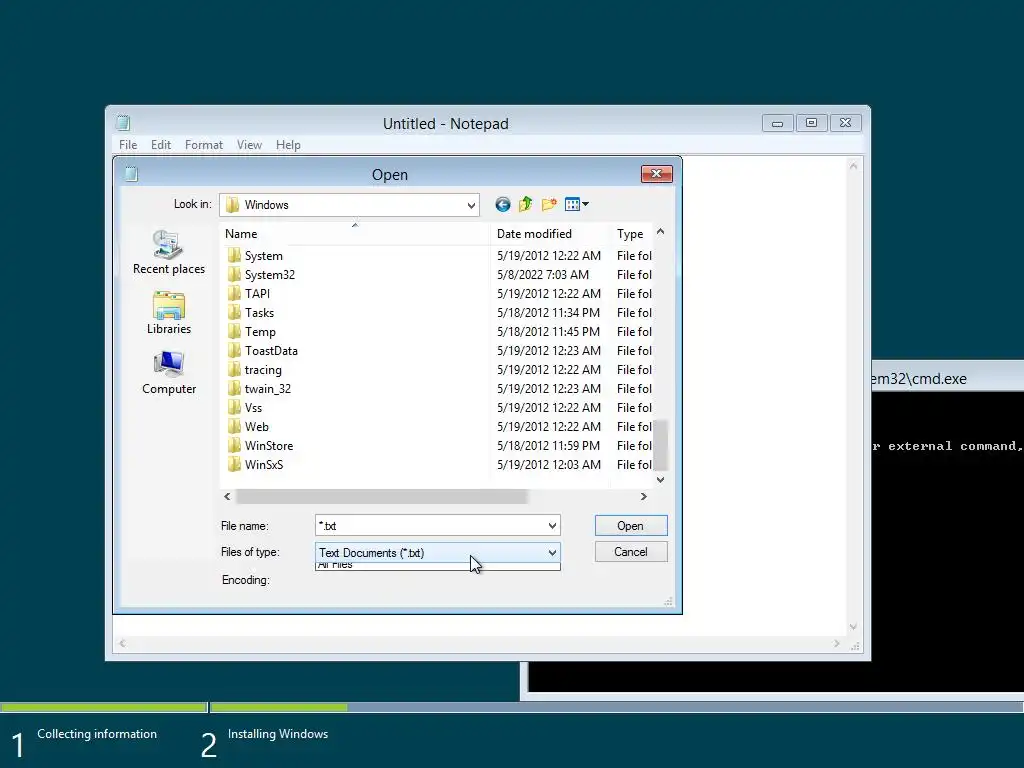
Task: Click Notepad vertical scrollbar down arrow
Action: point(853,626)
